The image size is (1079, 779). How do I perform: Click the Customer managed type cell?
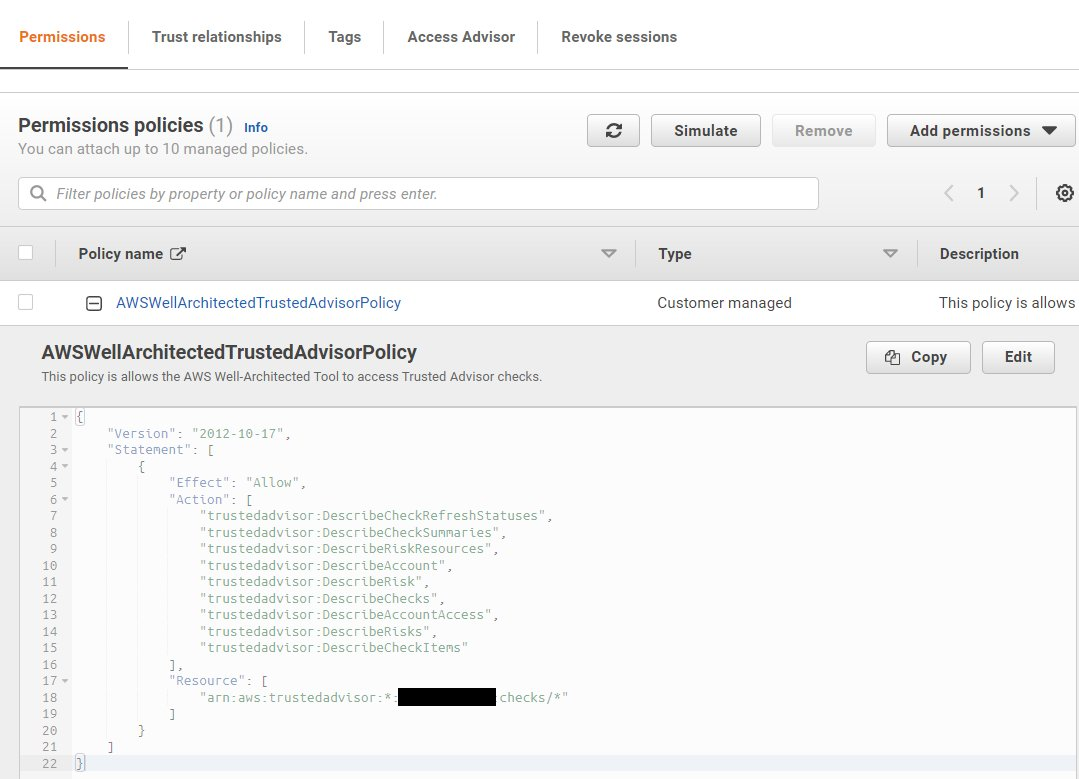pyautogui.click(x=724, y=303)
